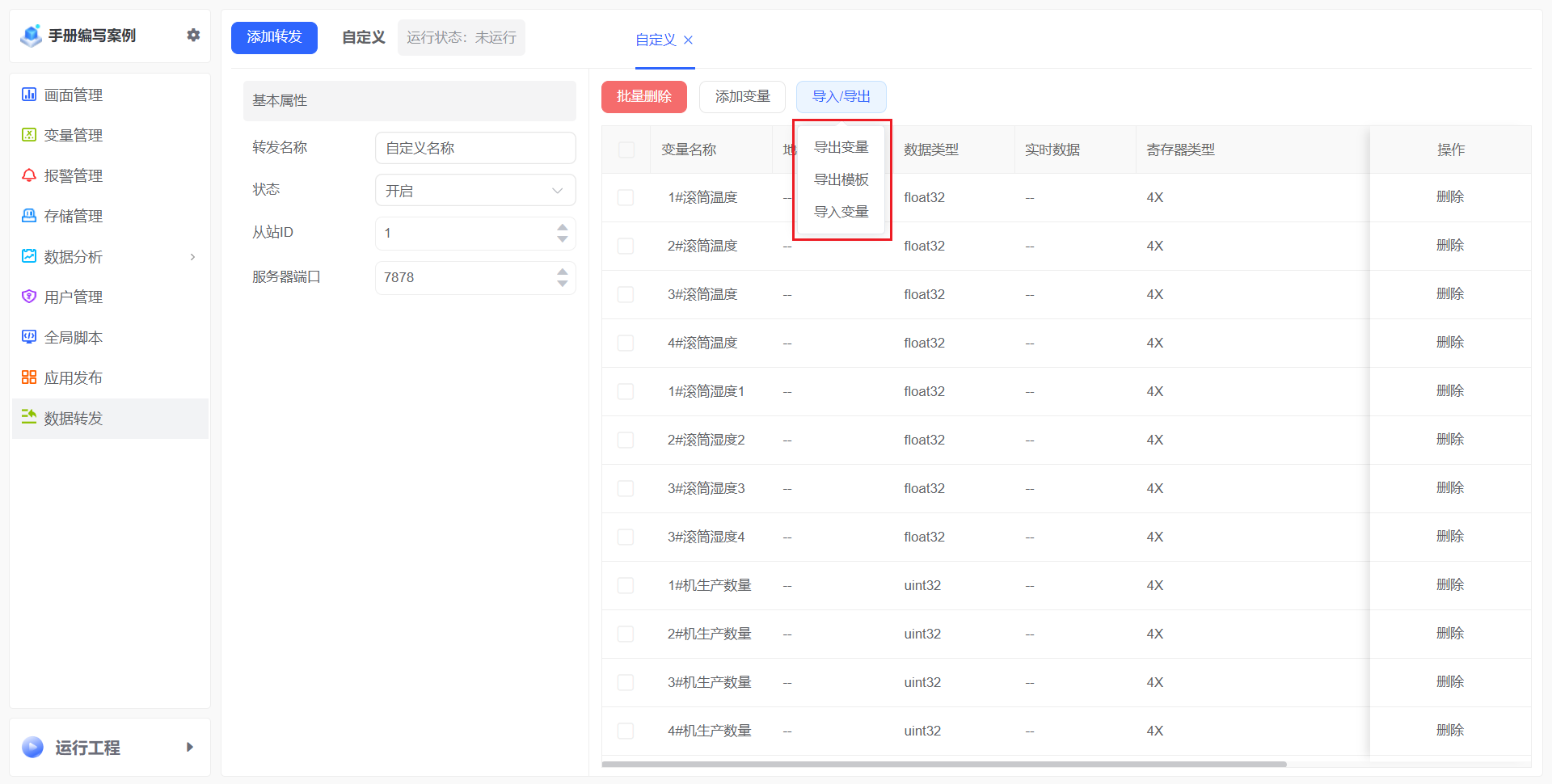Expand the 数据分析 submenu arrow
This screenshot has width=1552, height=784.
(x=192, y=257)
